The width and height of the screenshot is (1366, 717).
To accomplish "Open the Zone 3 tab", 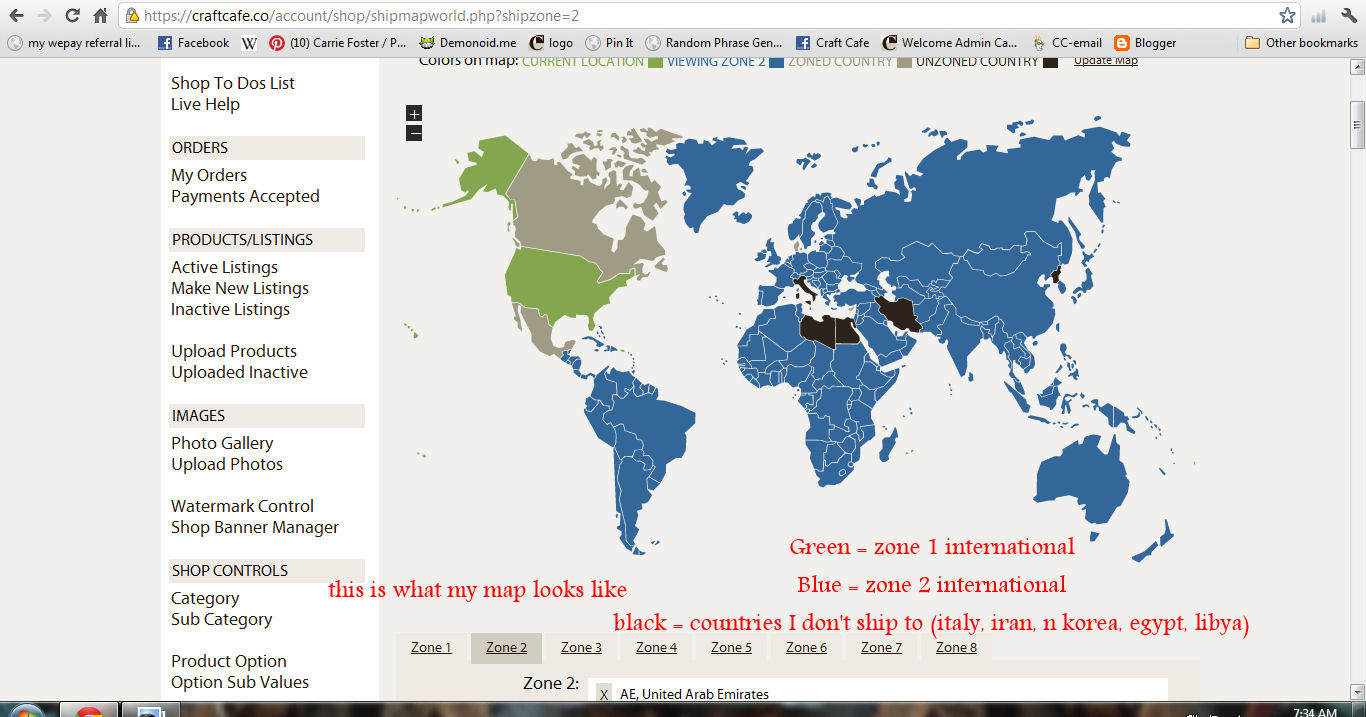I will tap(581, 647).
